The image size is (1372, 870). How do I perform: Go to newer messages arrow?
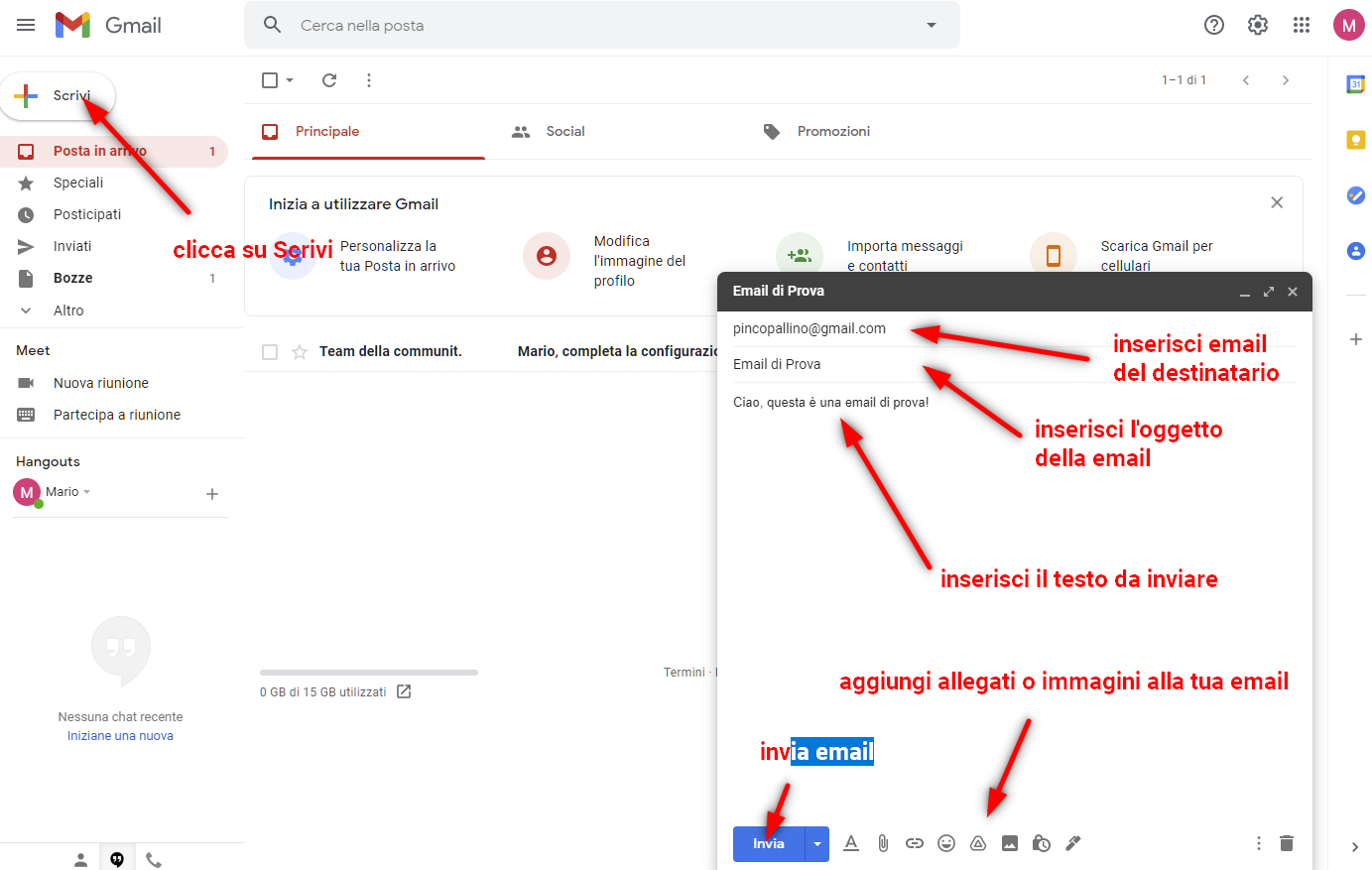click(1246, 80)
